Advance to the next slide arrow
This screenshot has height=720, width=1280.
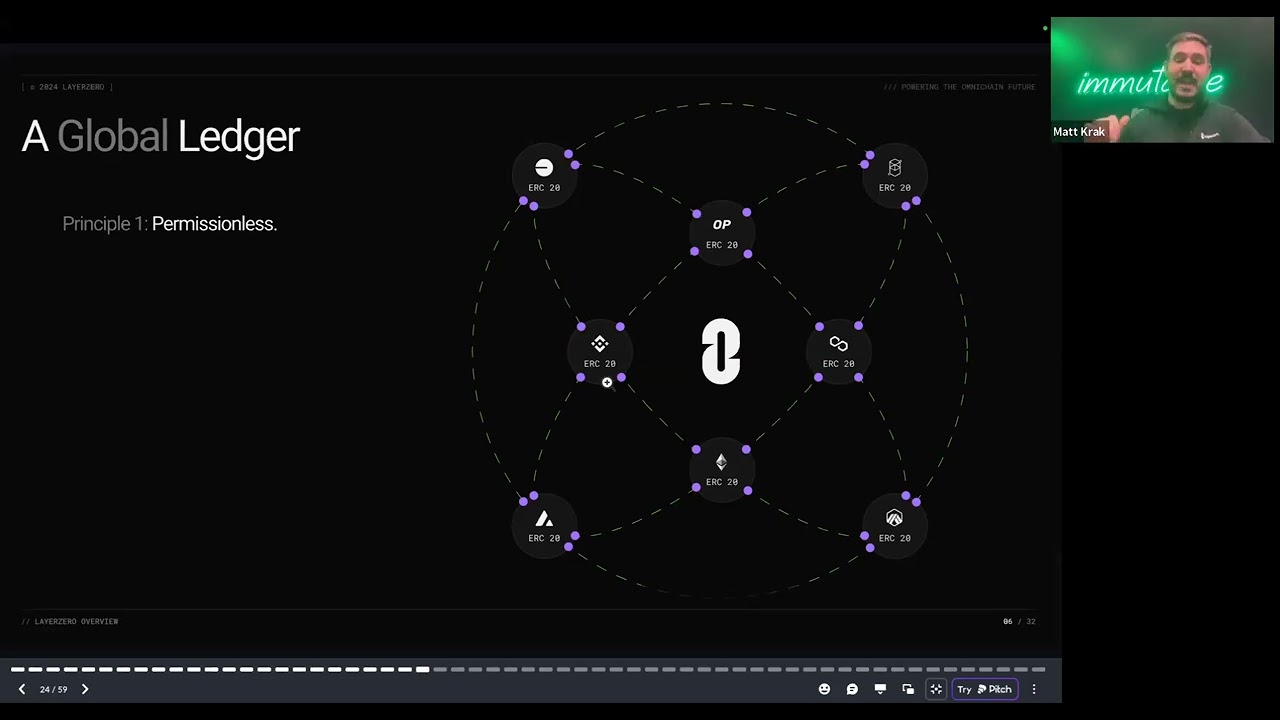pyautogui.click(x=85, y=689)
